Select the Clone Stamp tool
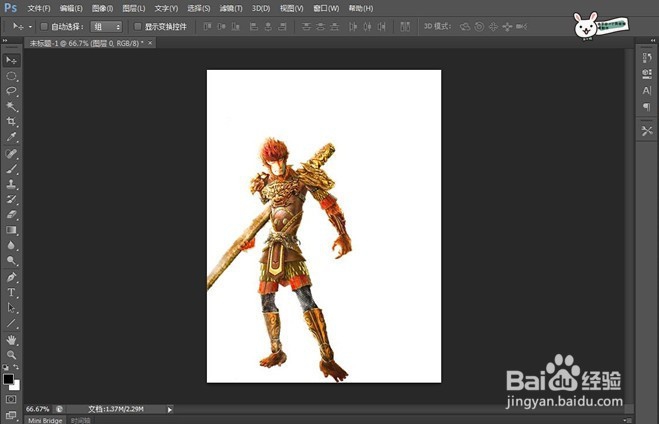This screenshot has height=424, width=659. (x=11, y=184)
